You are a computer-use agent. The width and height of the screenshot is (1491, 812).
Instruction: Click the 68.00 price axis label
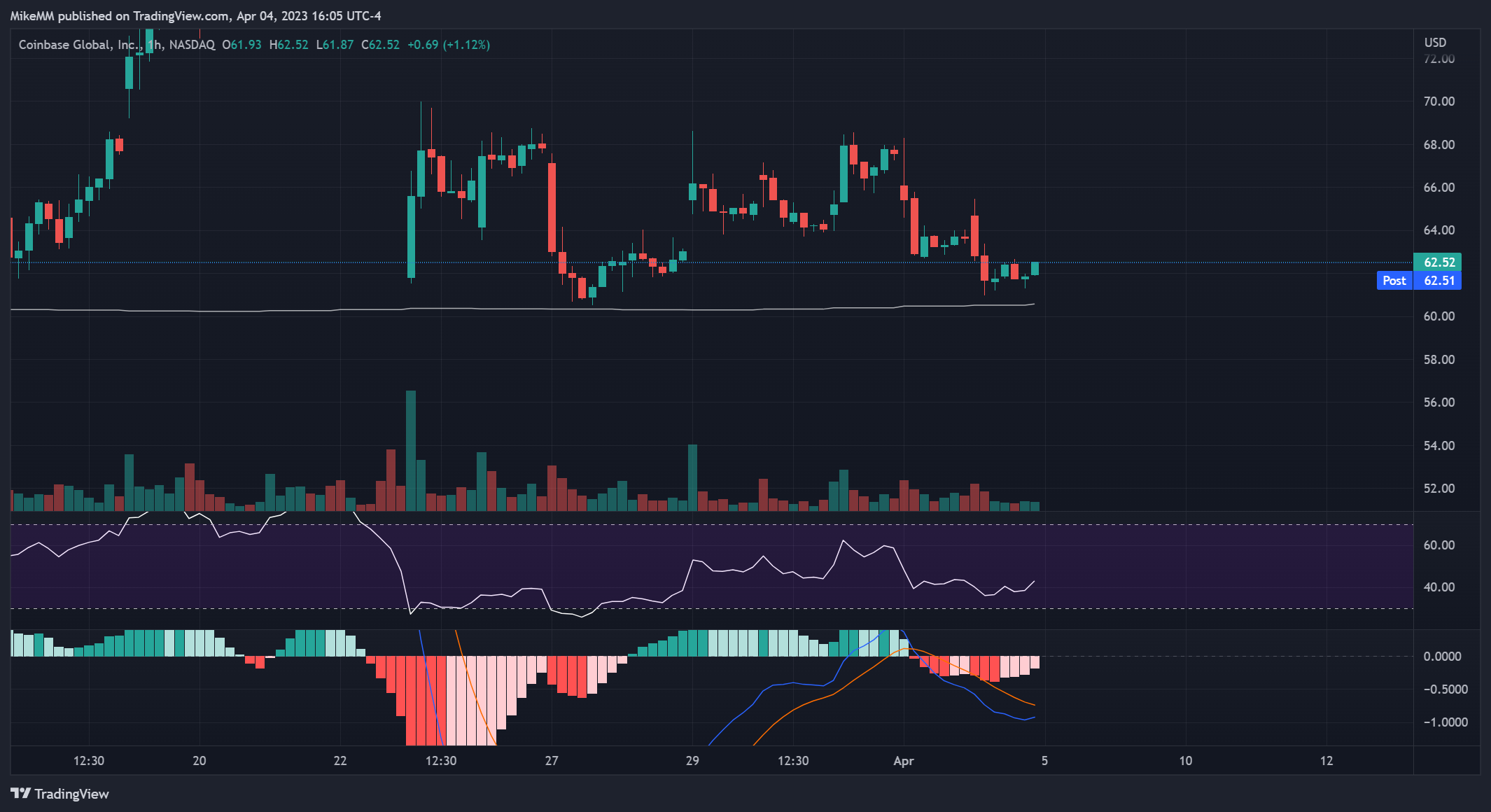(x=1439, y=145)
